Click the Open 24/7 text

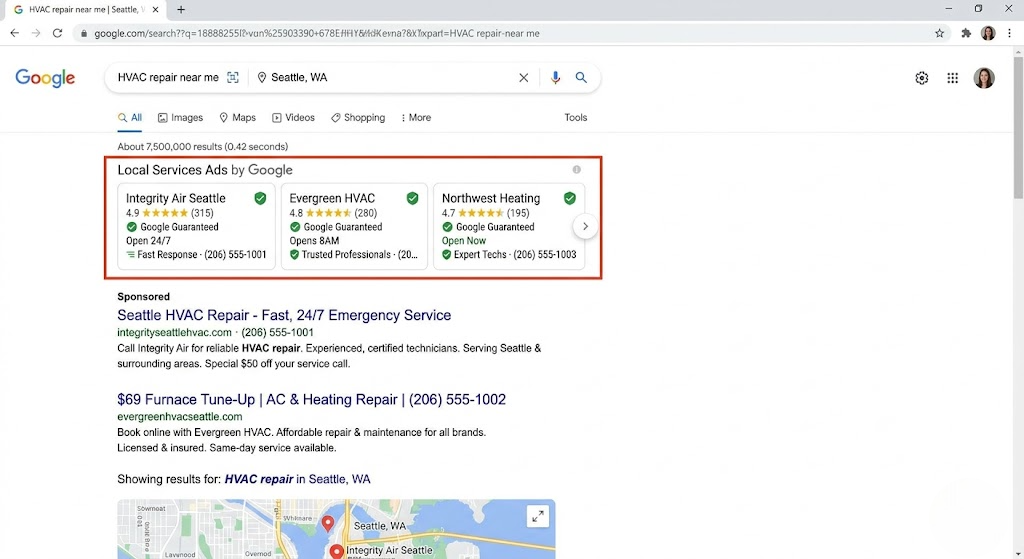click(148, 241)
